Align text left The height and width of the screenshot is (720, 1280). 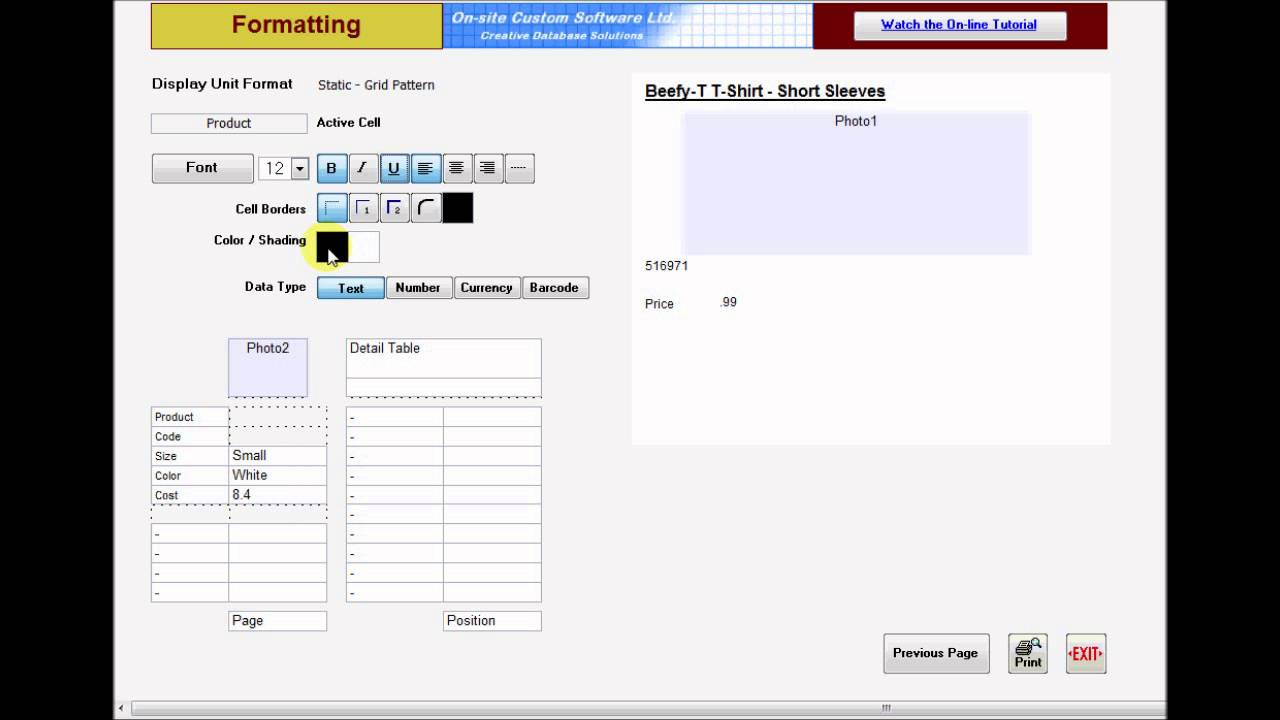click(425, 168)
